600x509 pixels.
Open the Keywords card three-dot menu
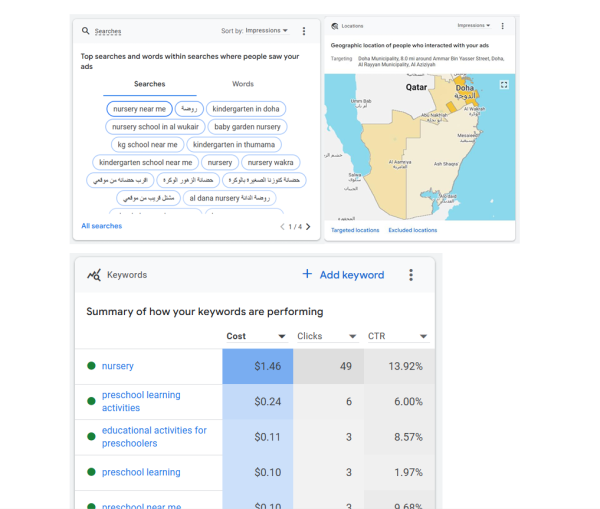[411, 275]
